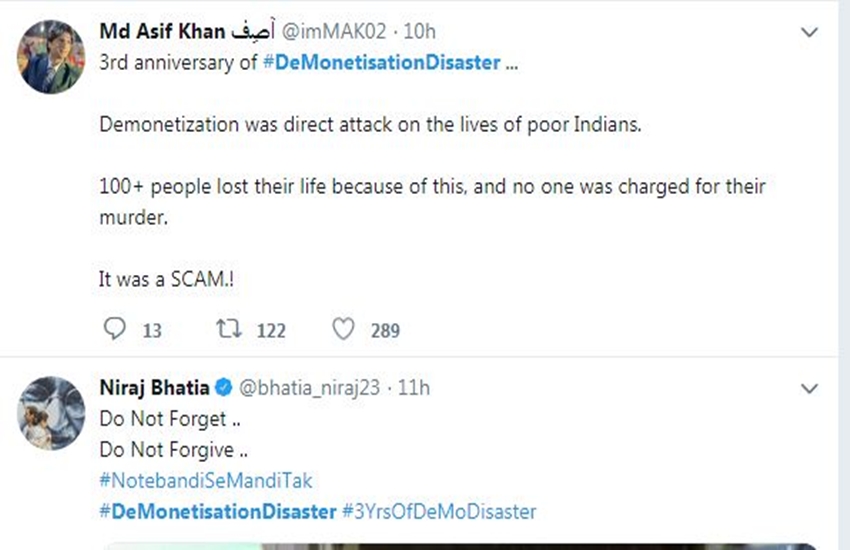The image size is (850, 550).
Task: Click the Md Asif Khan display name
Action: pos(162,33)
